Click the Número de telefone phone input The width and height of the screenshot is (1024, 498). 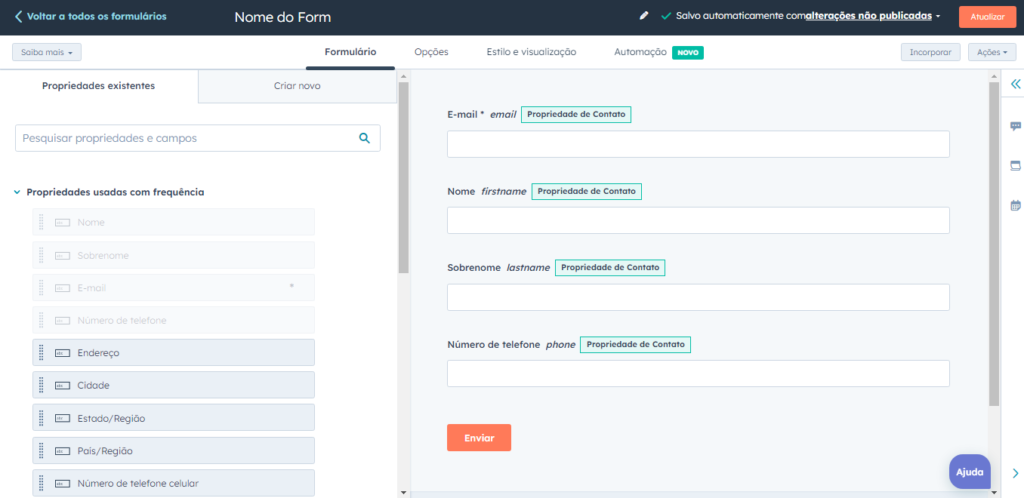698,373
